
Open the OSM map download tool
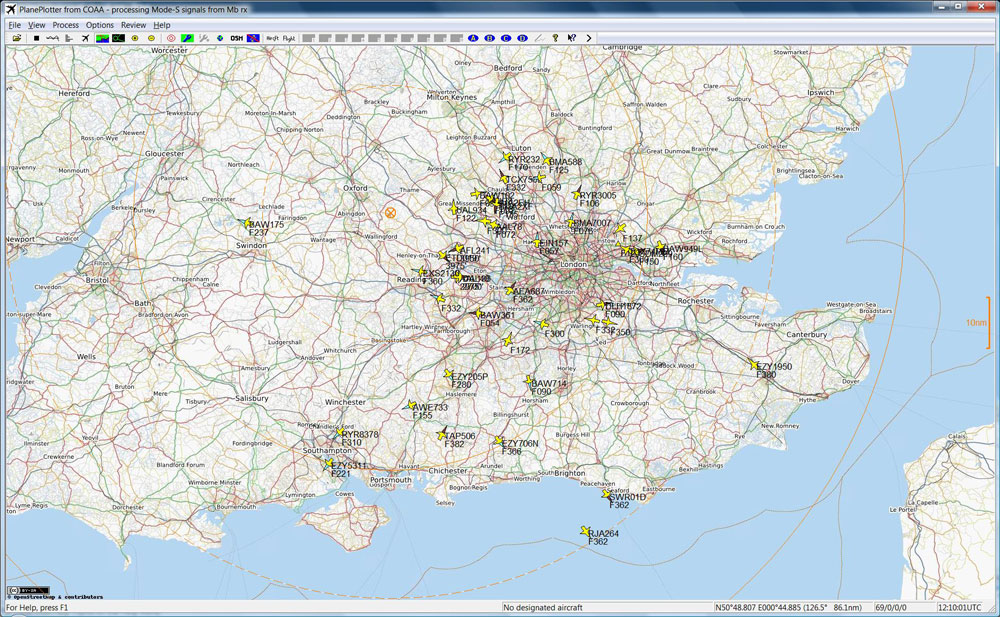(x=236, y=38)
